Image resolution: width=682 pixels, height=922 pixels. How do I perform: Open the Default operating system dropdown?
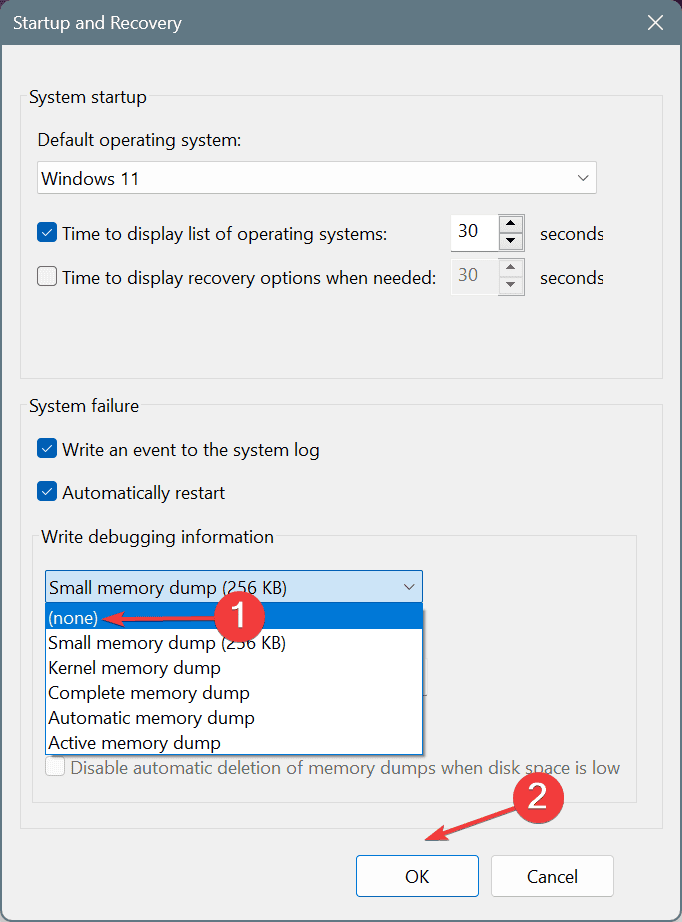[317, 178]
